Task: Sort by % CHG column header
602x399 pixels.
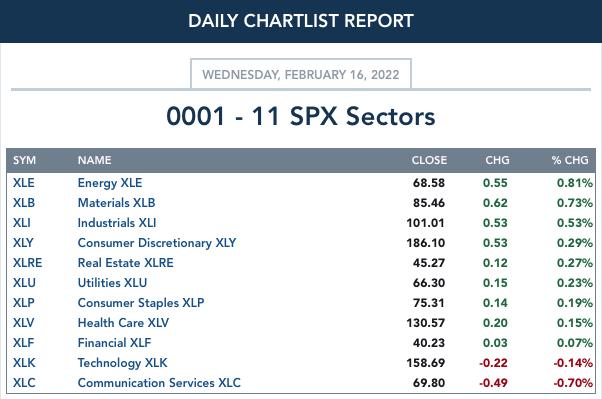Action: tap(570, 160)
